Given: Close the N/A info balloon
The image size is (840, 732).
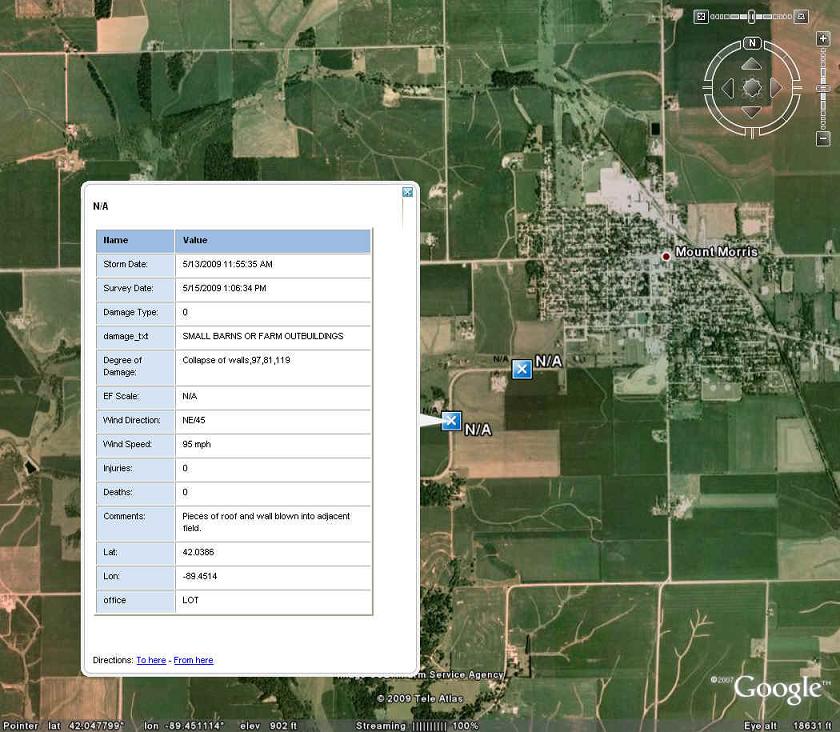Looking at the screenshot, I should tap(407, 192).
